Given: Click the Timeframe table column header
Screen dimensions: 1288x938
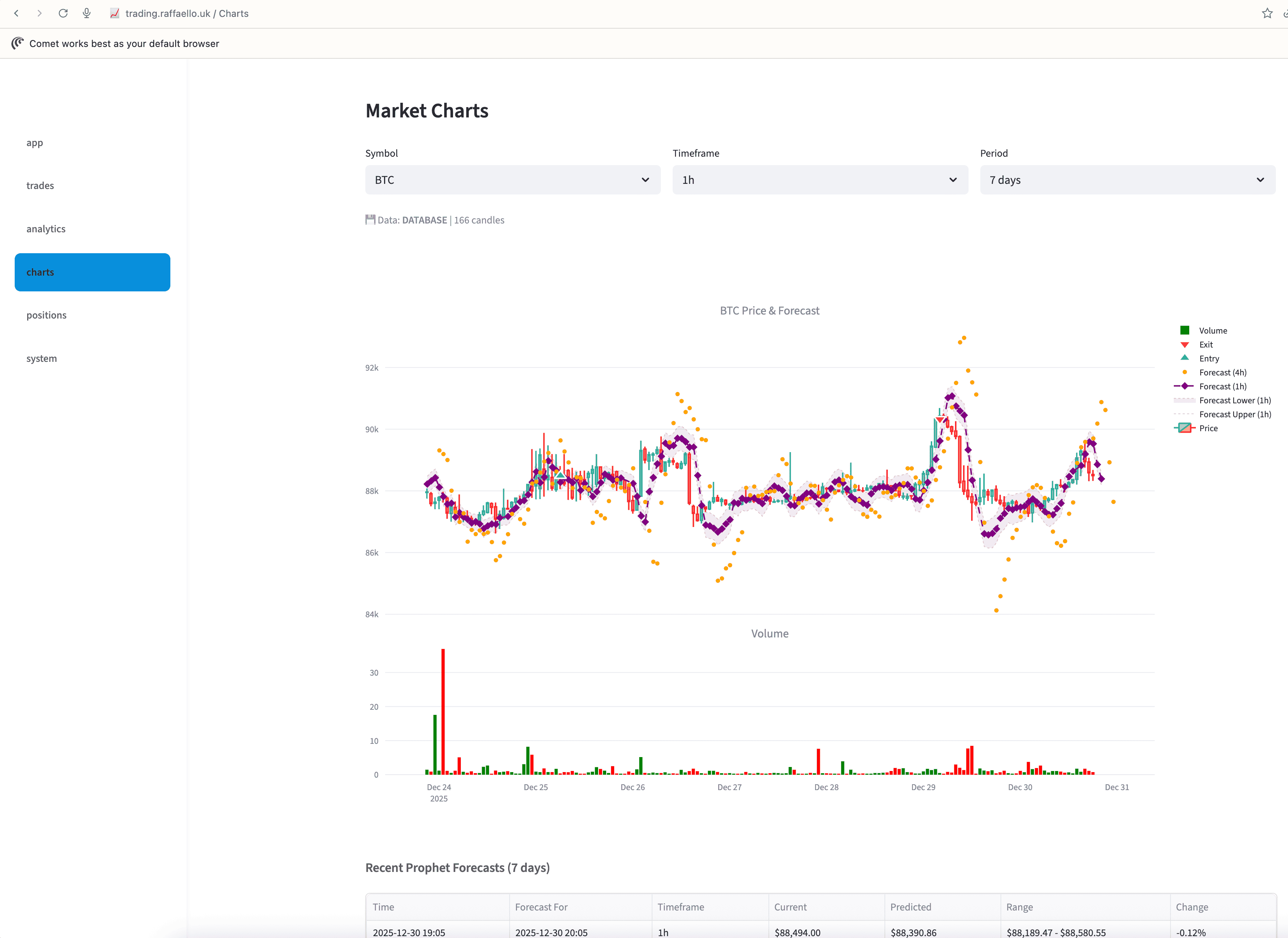Looking at the screenshot, I should pos(710,907).
